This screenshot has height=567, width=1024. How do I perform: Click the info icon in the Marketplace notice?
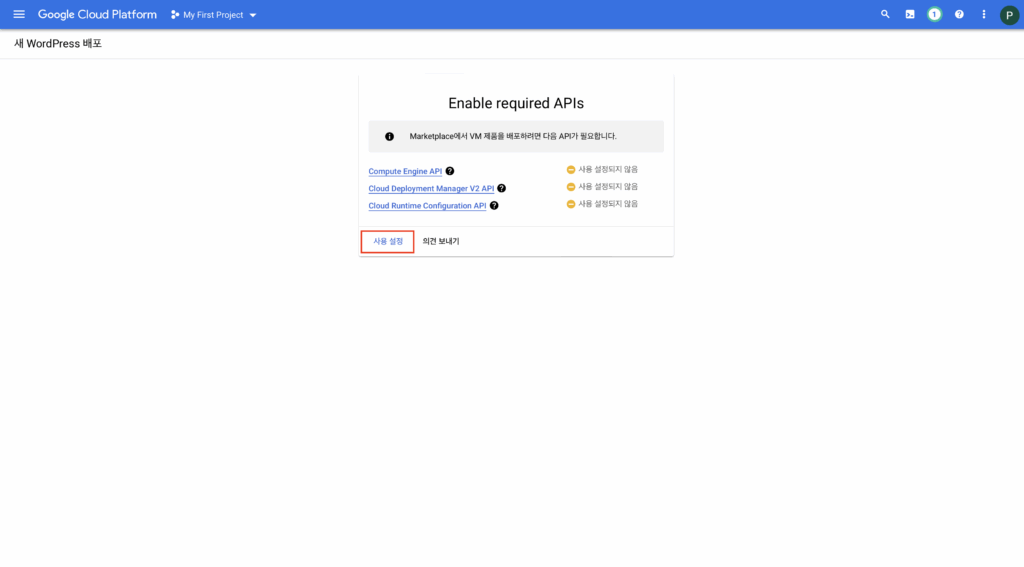click(389, 137)
